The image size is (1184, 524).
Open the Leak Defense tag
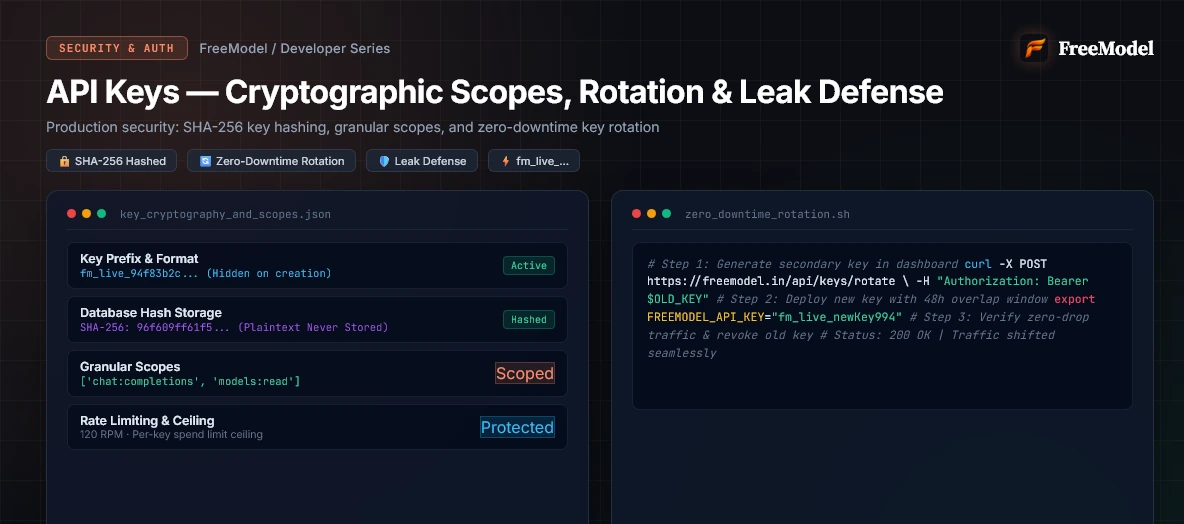point(423,161)
